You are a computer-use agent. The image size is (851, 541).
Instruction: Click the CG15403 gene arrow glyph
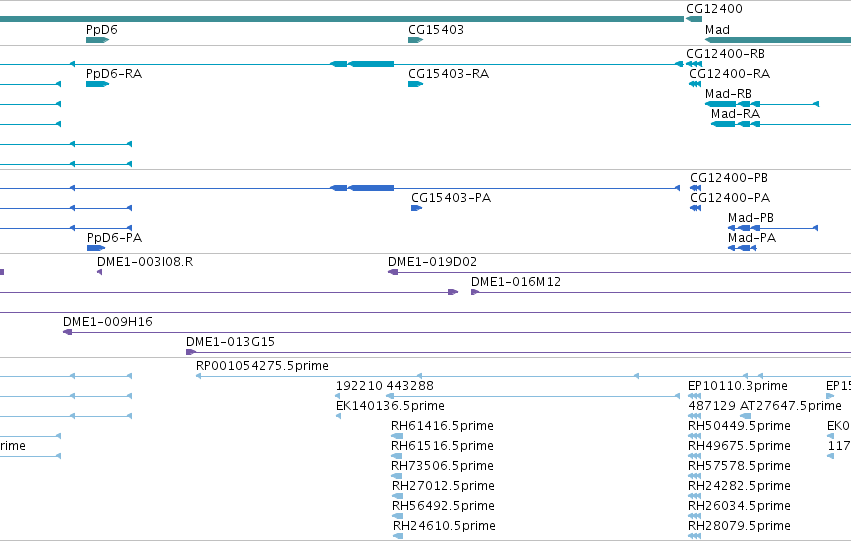click(416, 40)
